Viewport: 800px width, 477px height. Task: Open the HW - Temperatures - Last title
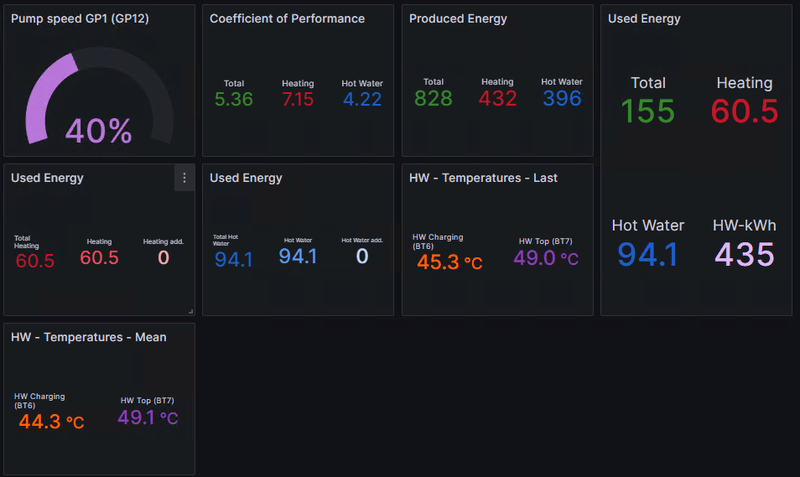[483, 178]
